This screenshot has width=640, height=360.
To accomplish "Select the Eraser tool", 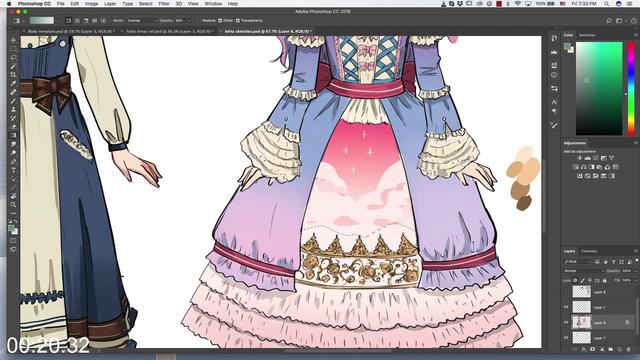I will tap(13, 127).
